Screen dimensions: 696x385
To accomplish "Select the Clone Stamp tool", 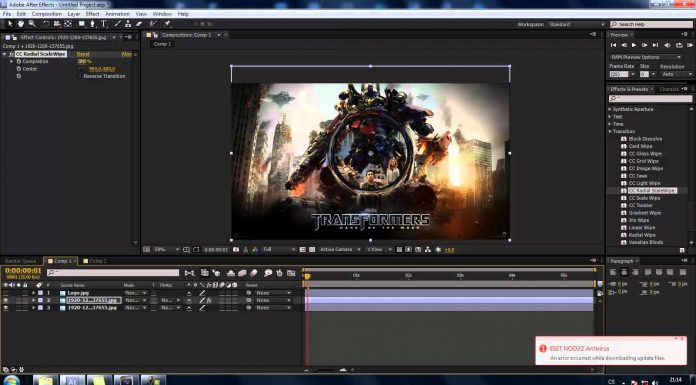I will [x=128, y=24].
